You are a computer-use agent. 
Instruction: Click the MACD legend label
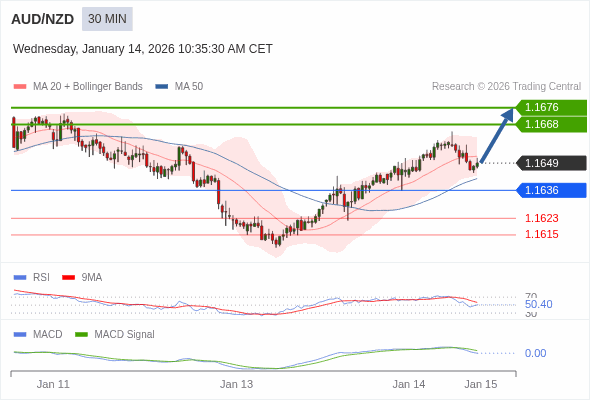point(48,335)
